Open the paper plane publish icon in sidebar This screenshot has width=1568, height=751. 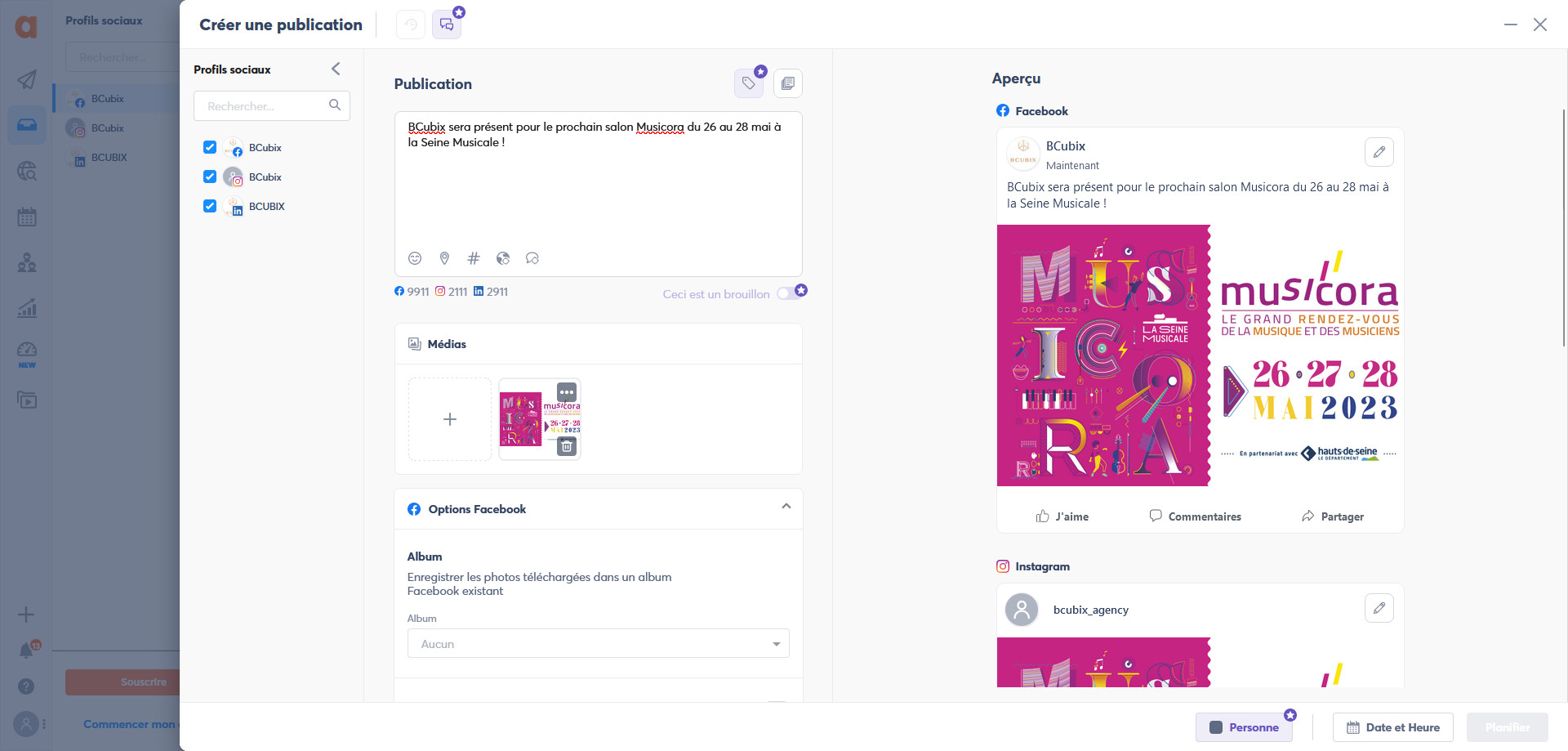(27, 79)
